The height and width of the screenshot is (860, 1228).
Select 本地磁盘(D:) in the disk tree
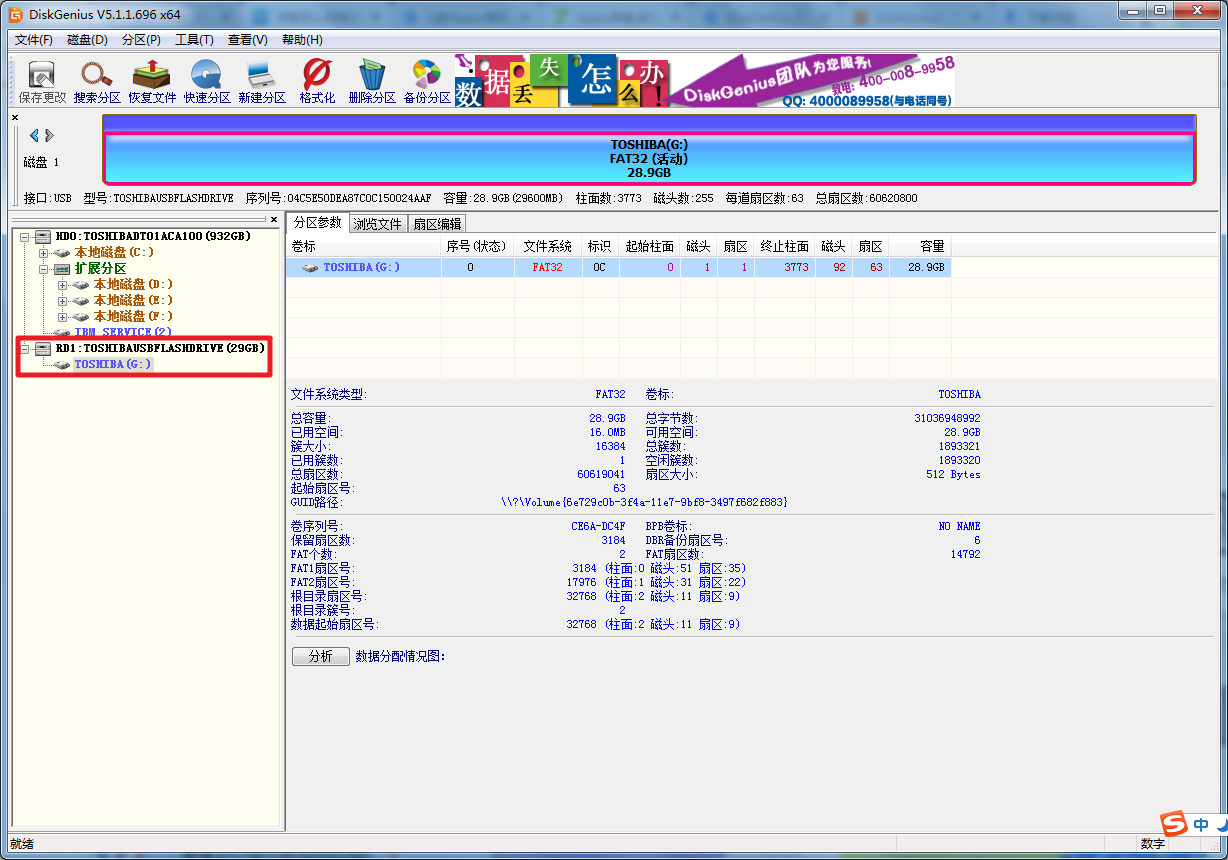coord(133,284)
